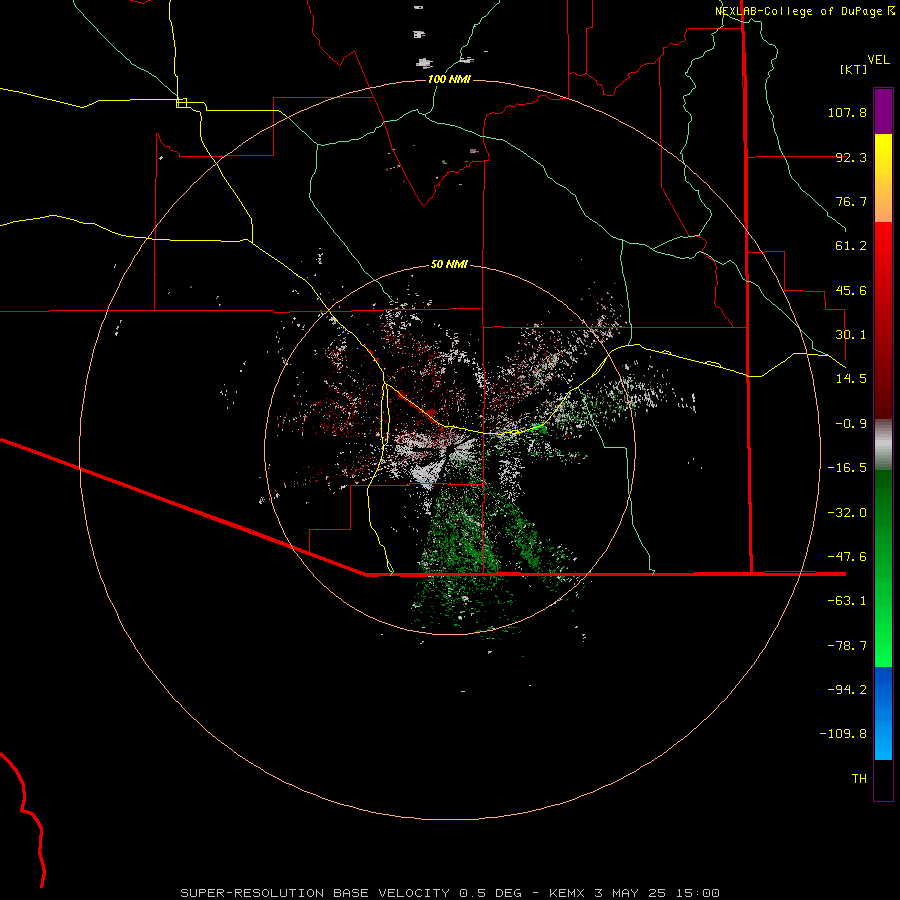Click the TH legend label

tap(859, 779)
